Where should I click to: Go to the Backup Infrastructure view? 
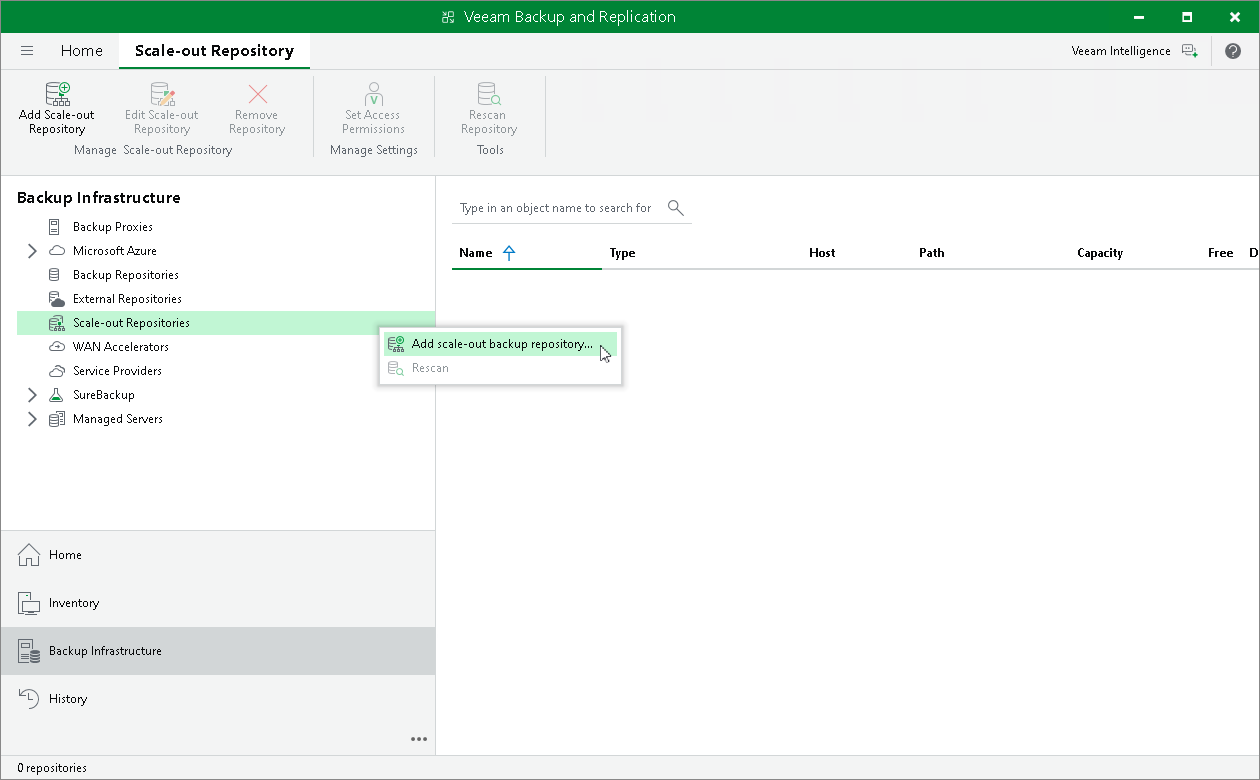pyautogui.click(x=218, y=651)
